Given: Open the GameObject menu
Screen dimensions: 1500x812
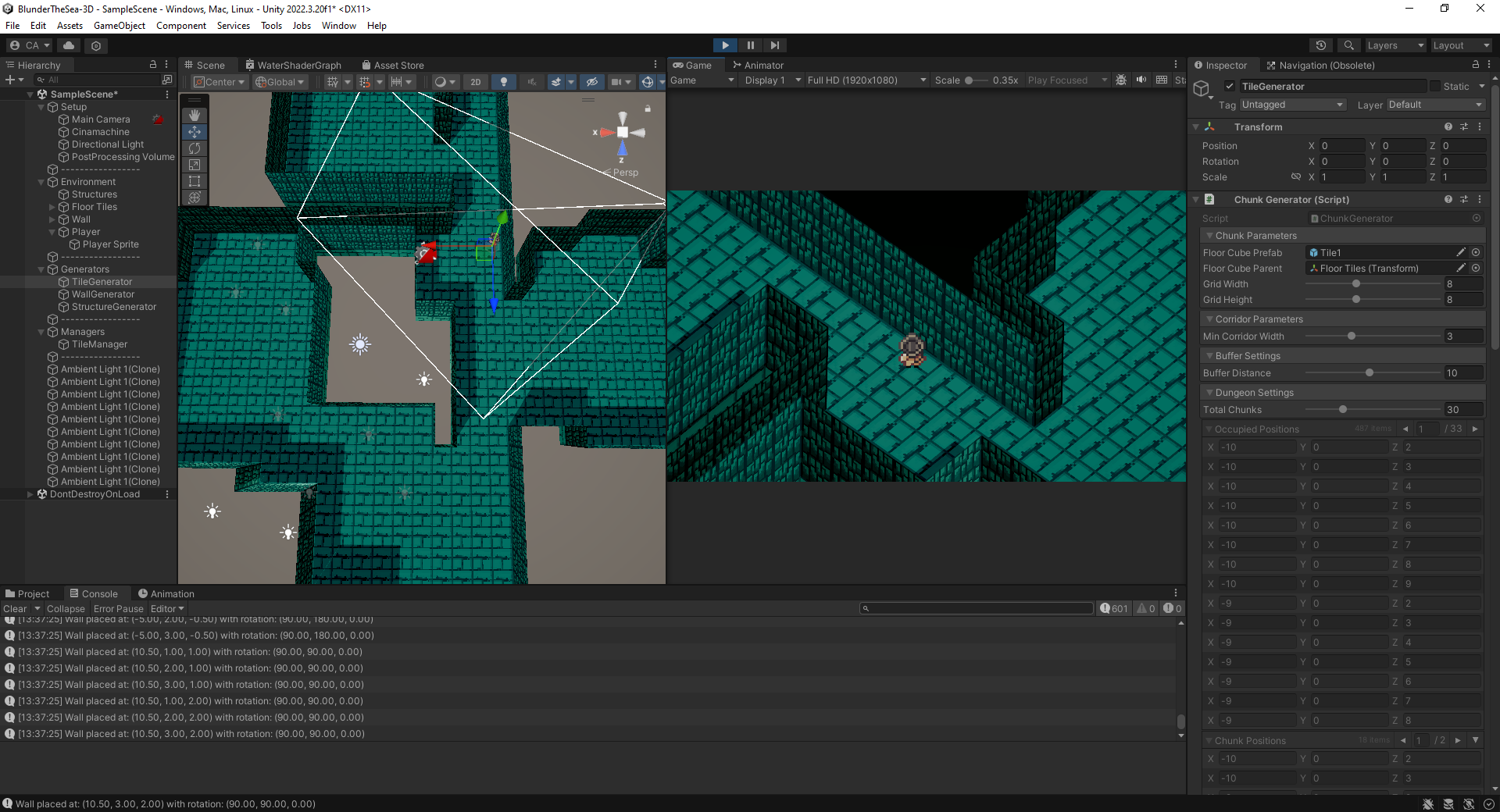Looking at the screenshot, I should (x=120, y=26).
